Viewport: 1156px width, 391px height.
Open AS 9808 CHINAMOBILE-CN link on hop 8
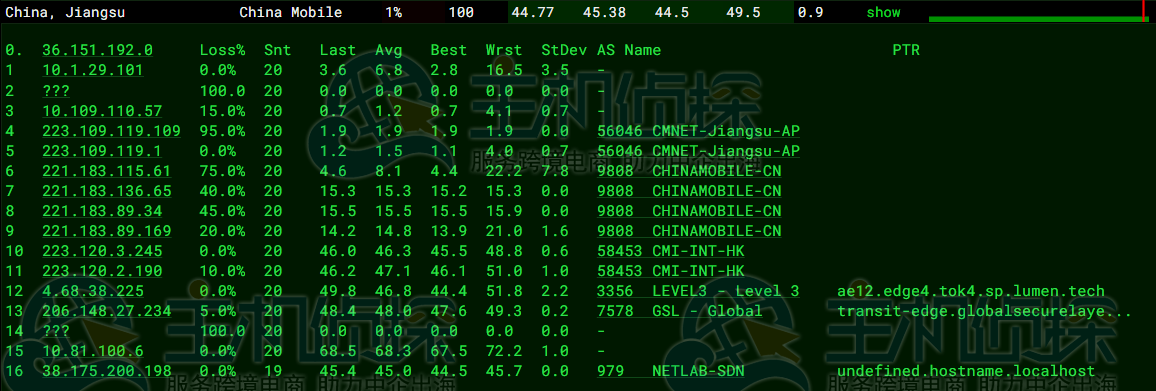(x=689, y=210)
